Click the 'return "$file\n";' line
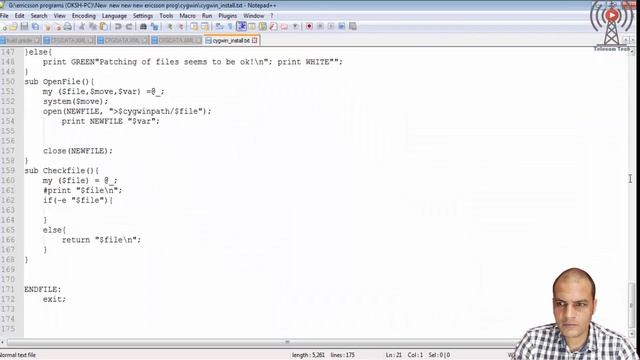This screenshot has width=640, height=360. point(101,240)
